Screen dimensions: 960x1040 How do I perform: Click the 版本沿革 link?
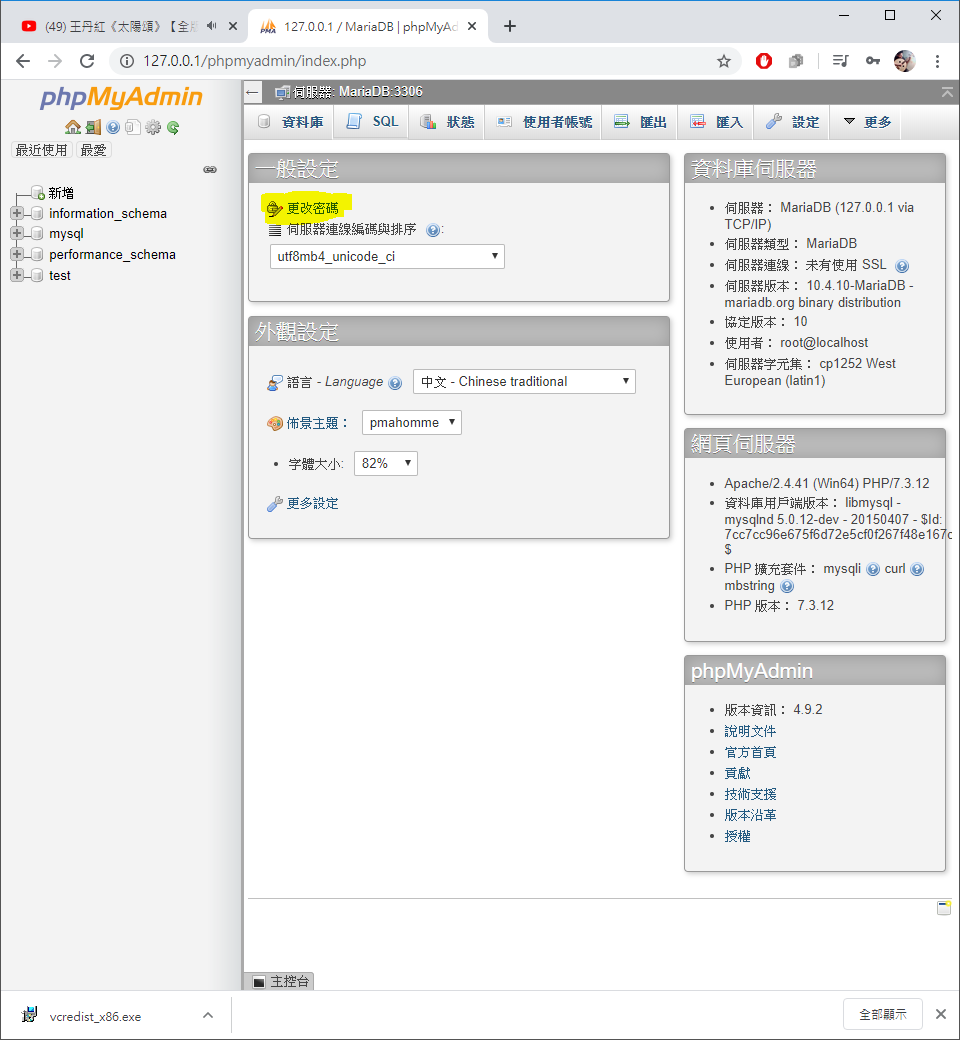click(750, 815)
